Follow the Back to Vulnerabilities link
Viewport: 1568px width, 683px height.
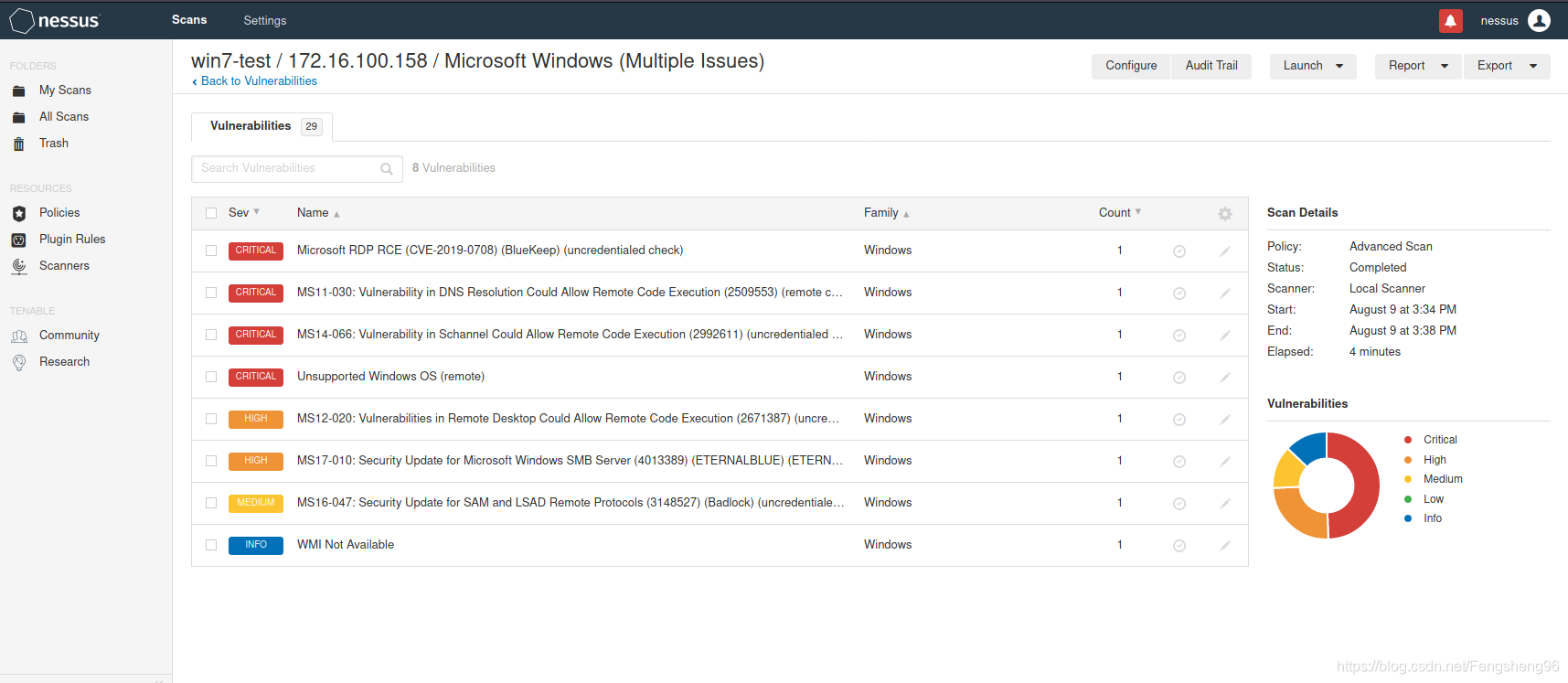pos(254,81)
